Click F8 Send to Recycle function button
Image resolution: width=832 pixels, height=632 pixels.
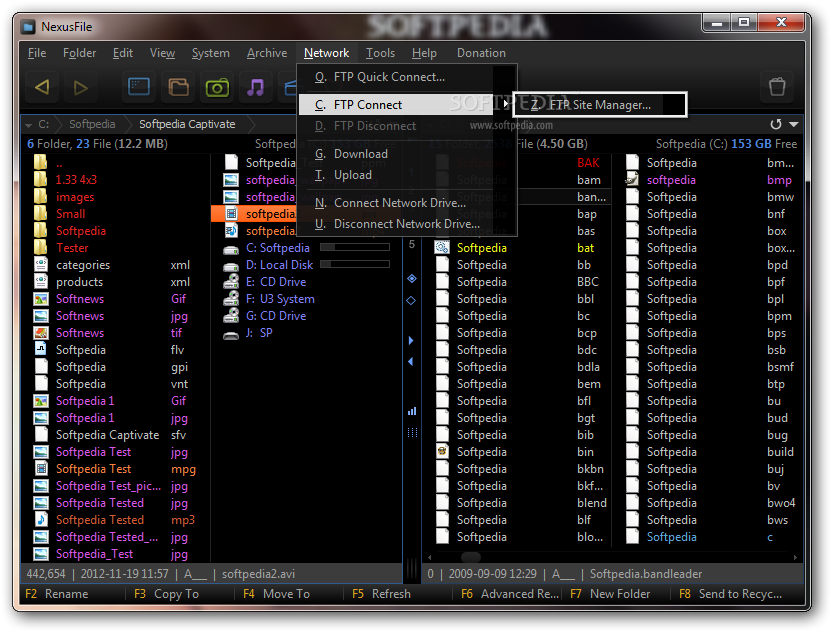click(730, 594)
